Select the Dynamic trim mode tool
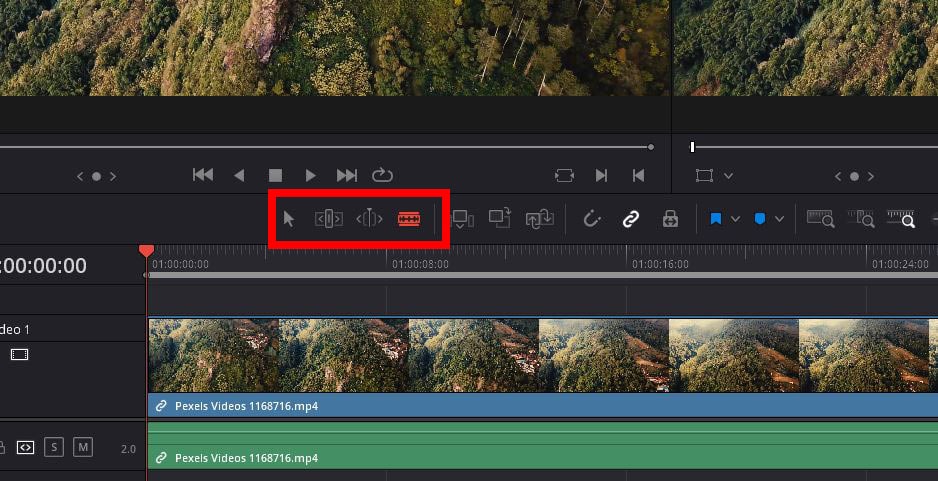The image size is (938, 481). click(369, 218)
